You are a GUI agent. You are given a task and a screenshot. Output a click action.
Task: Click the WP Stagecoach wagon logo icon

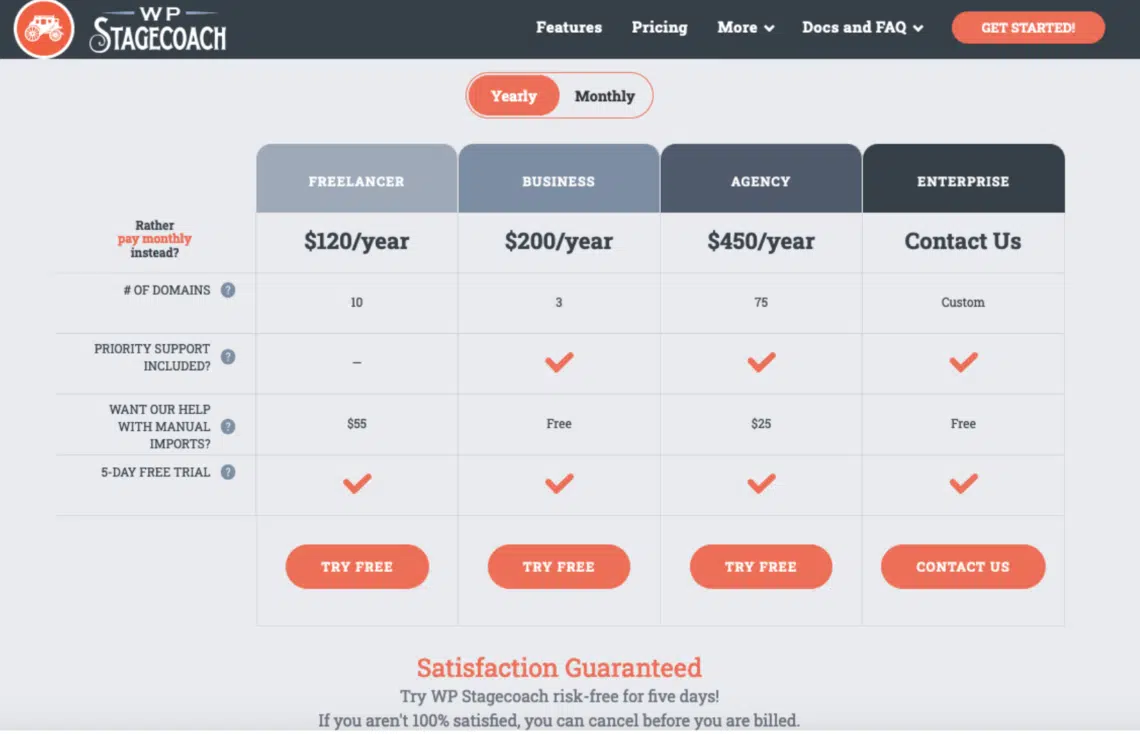44,28
